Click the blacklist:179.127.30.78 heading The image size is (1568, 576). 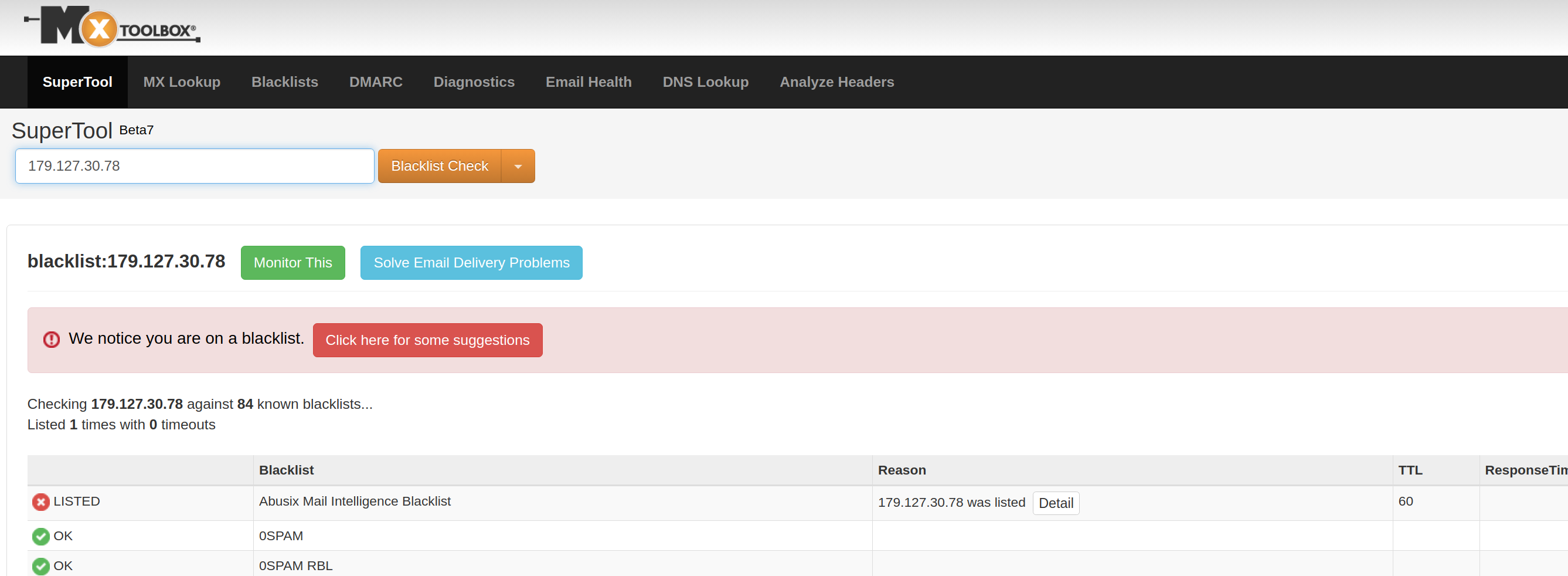[x=126, y=261]
